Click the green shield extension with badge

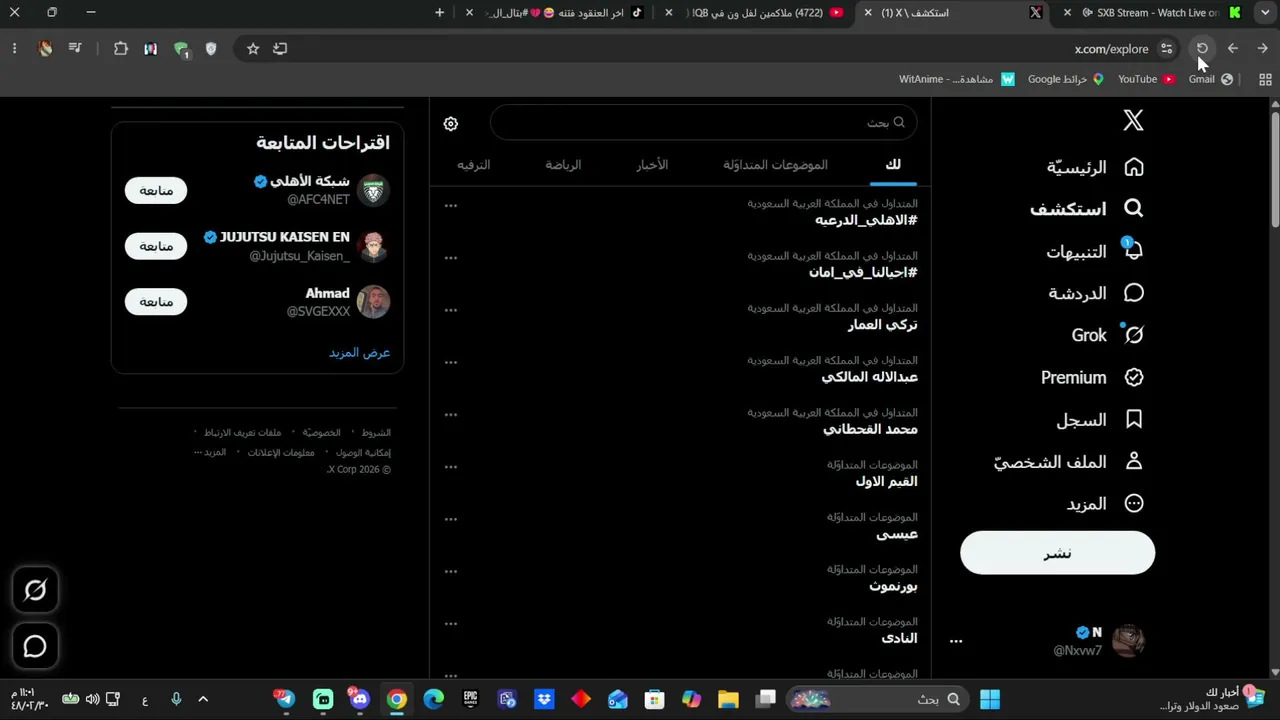click(x=181, y=49)
